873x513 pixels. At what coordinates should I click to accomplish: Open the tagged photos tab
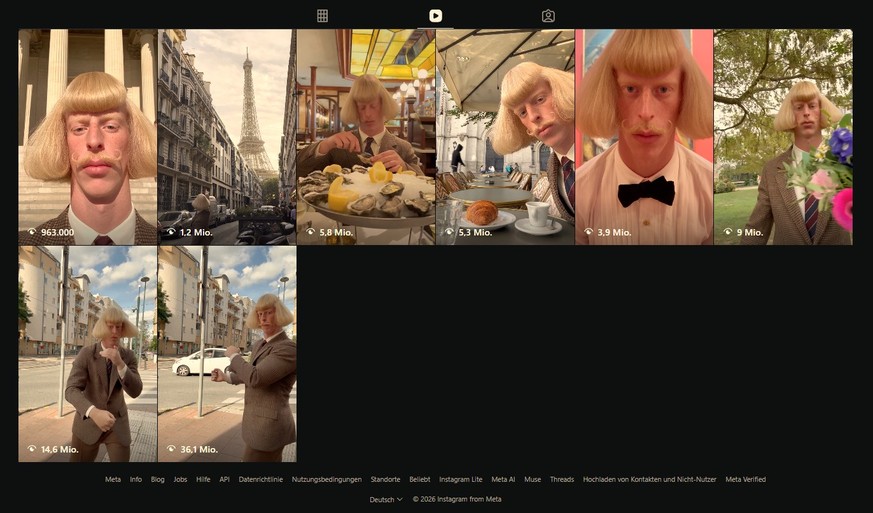coord(548,16)
